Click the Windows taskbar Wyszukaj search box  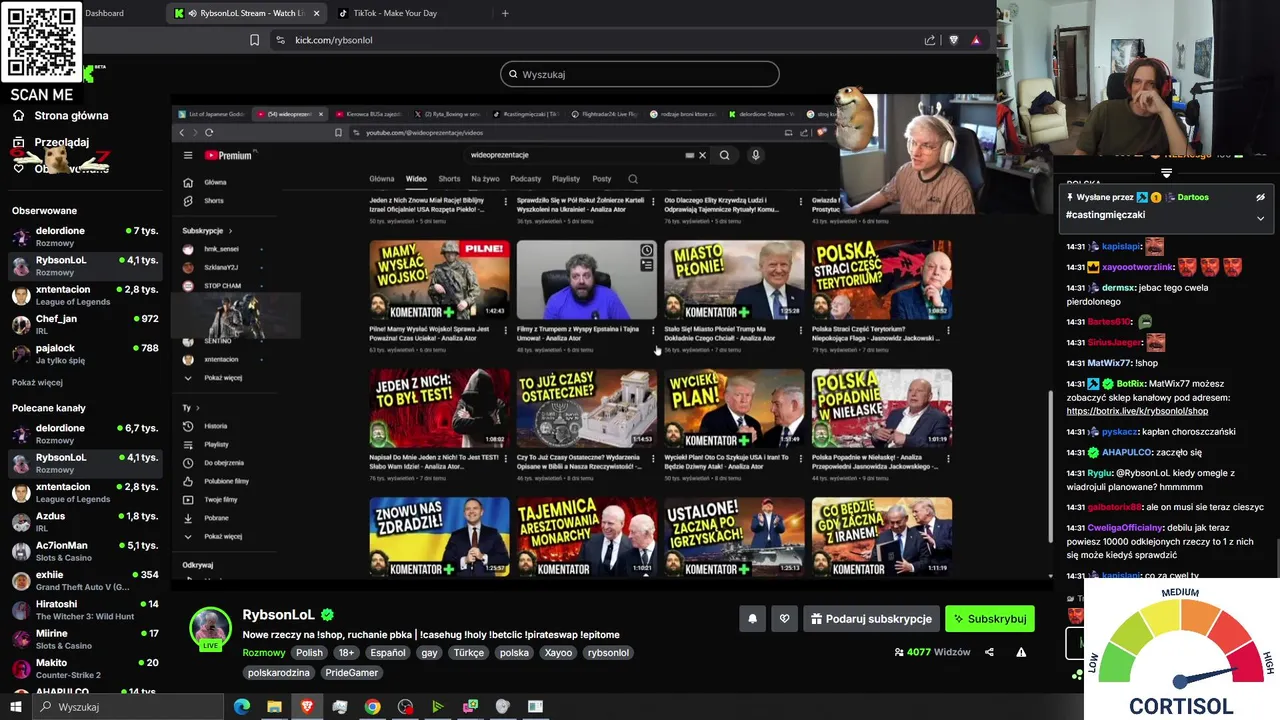(x=128, y=707)
